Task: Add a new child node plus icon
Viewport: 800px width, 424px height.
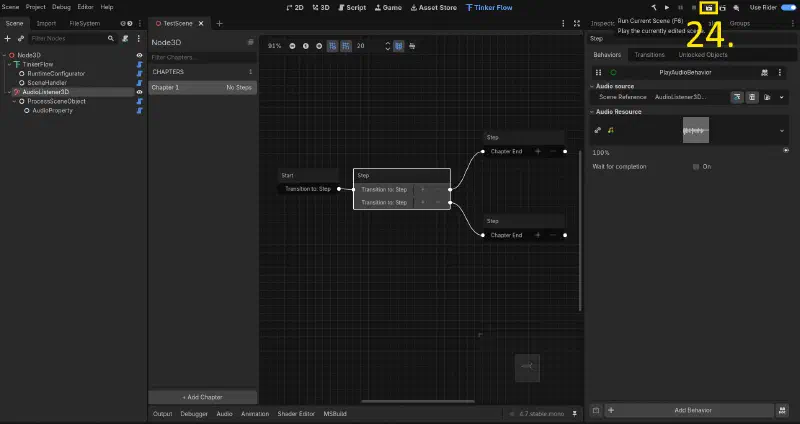Action: click(x=8, y=38)
